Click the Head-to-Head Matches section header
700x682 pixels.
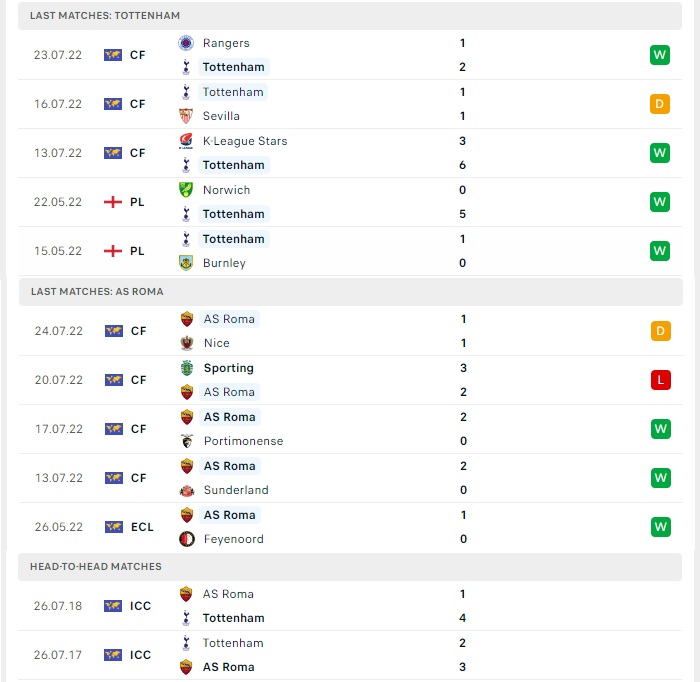pyautogui.click(x=350, y=567)
